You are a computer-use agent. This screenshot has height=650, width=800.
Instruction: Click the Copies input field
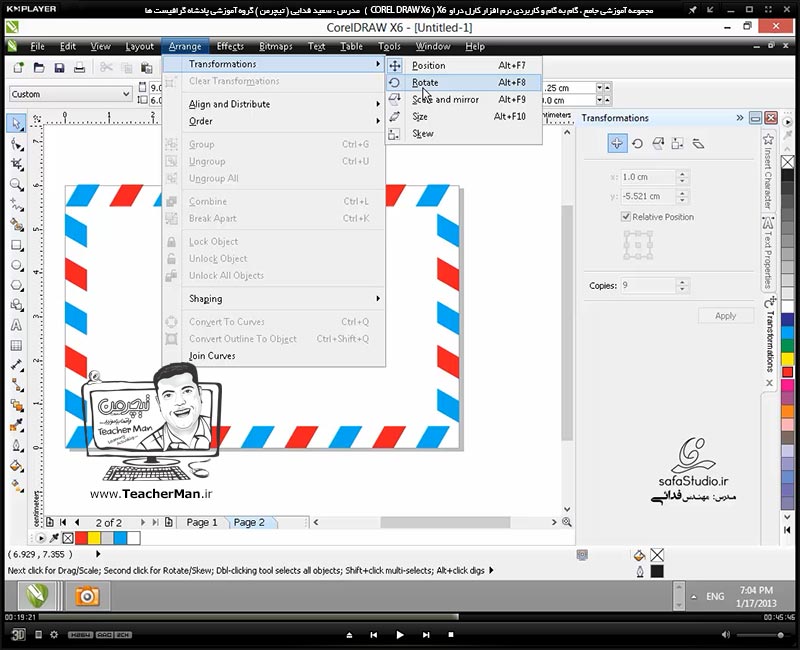pos(648,285)
